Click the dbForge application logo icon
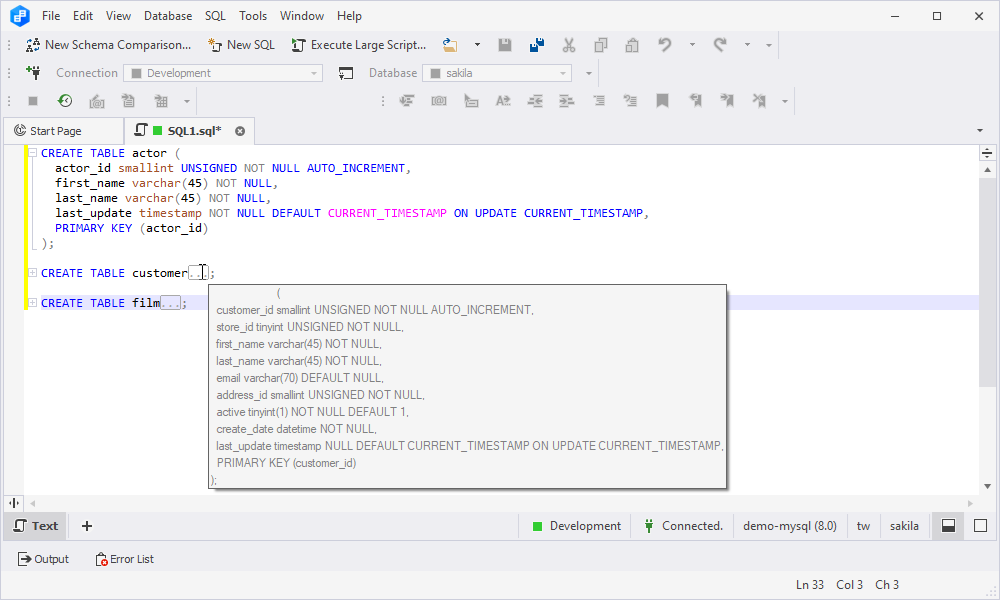Screen dimensions: 1000x600 [20, 16]
